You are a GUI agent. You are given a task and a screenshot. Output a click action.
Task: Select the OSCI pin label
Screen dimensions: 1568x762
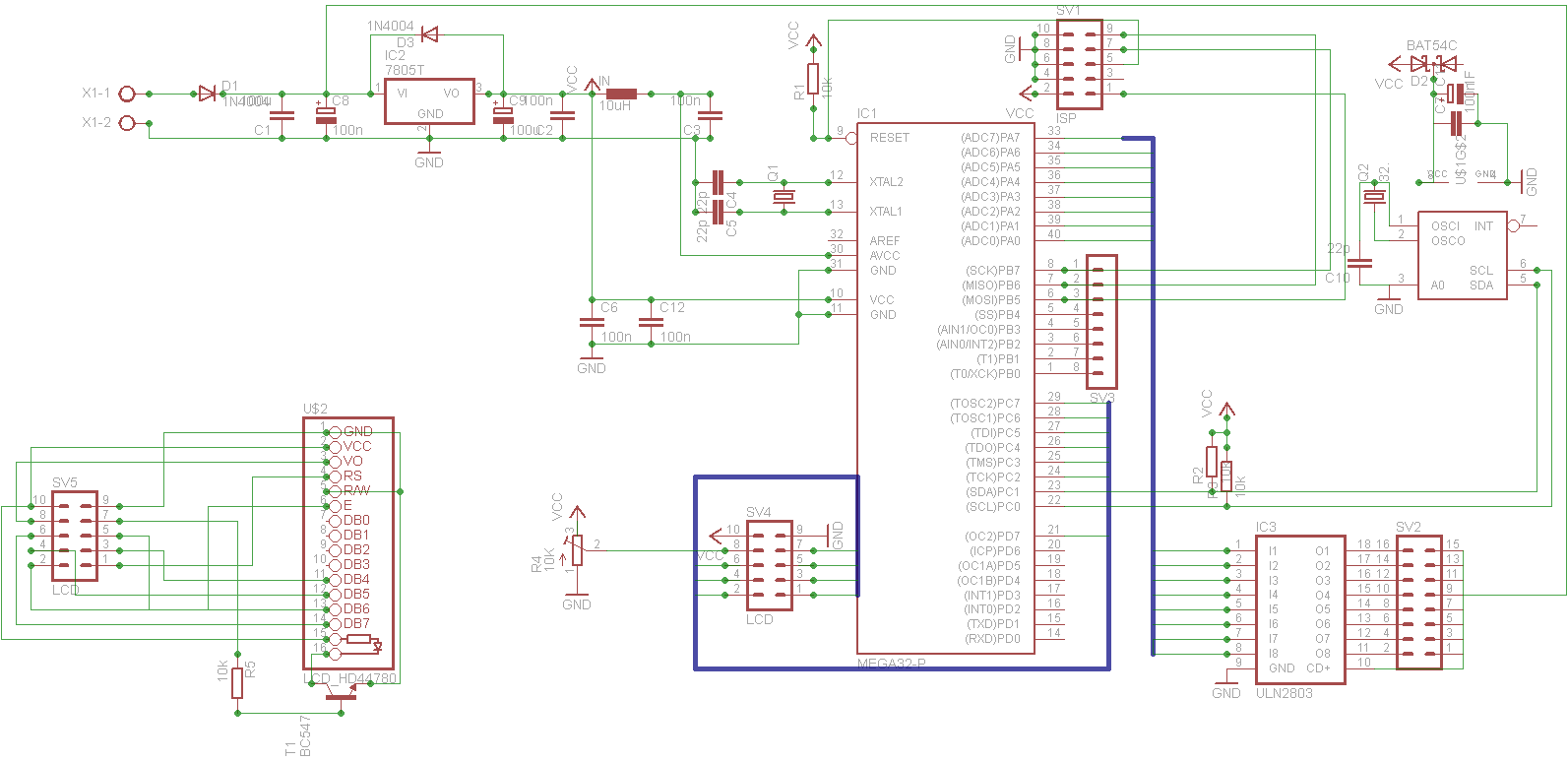click(1446, 226)
